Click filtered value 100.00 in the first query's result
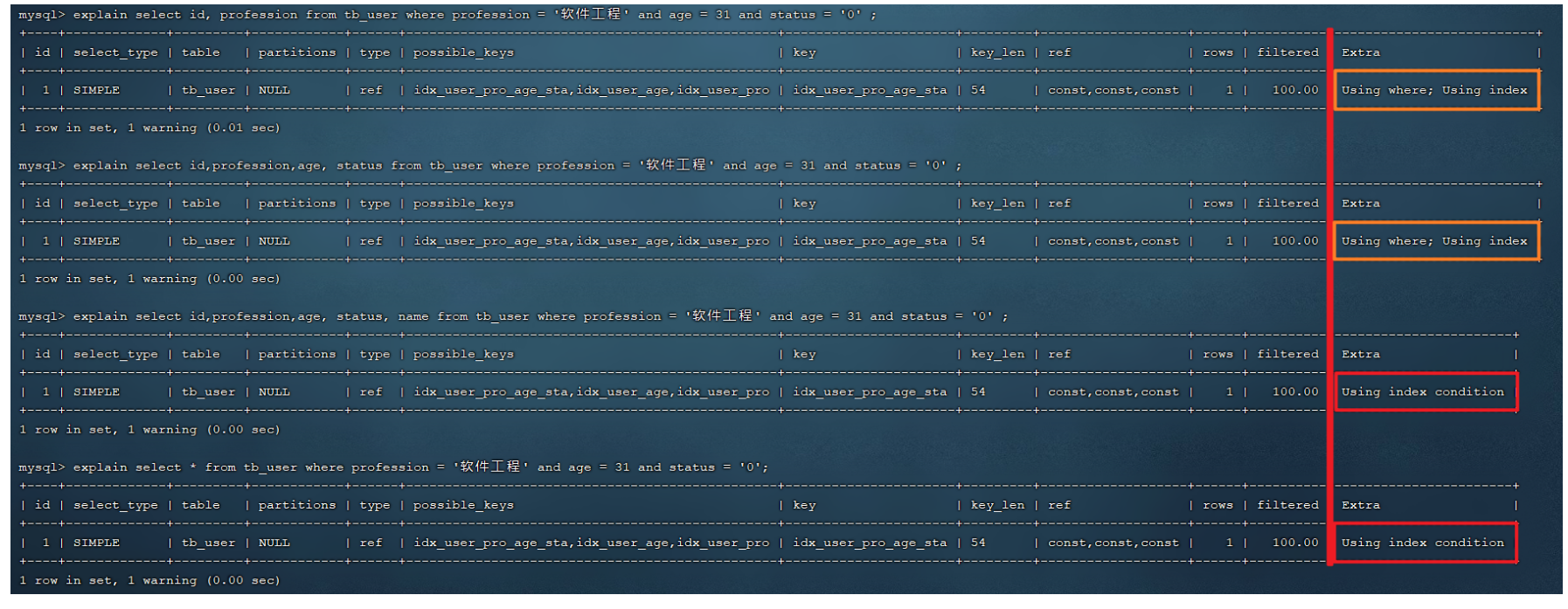 point(1295,90)
